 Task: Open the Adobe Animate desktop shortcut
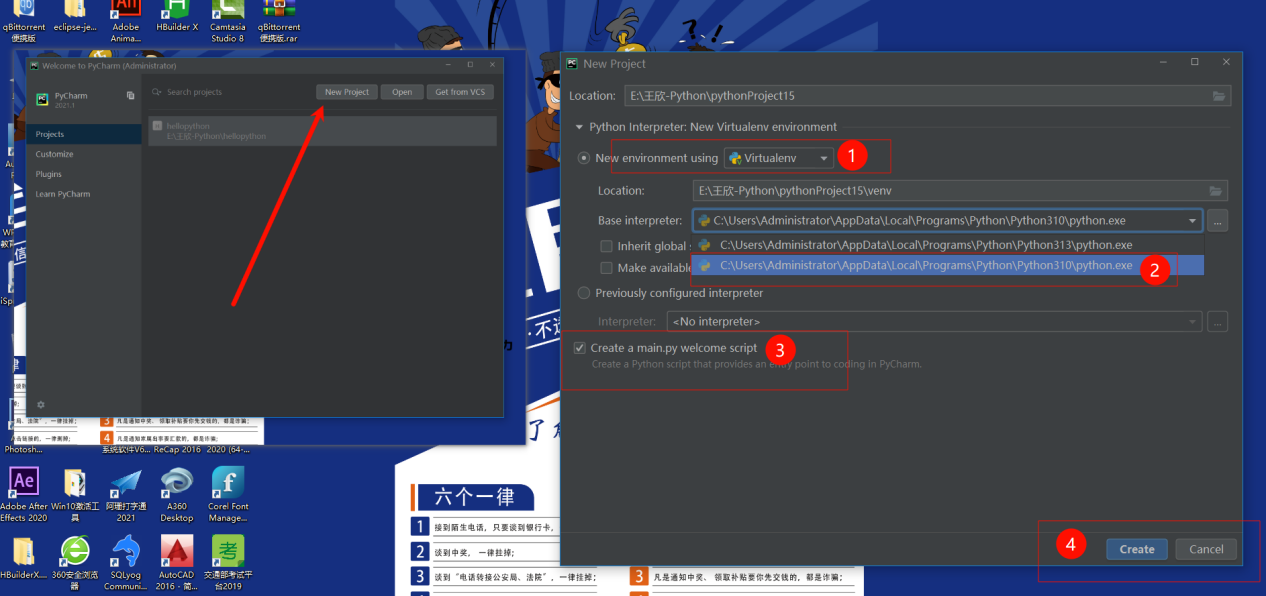click(126, 20)
